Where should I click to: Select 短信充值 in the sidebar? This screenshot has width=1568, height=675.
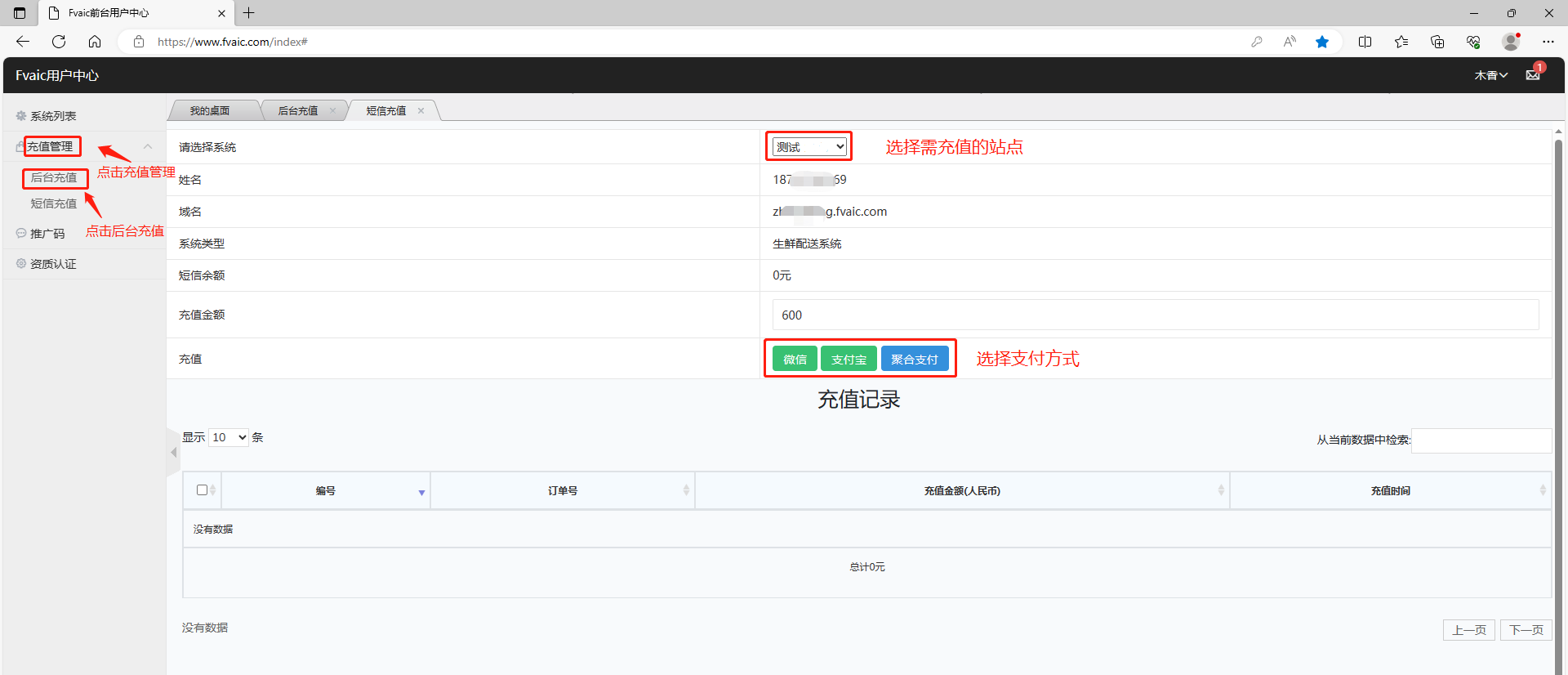tap(54, 203)
